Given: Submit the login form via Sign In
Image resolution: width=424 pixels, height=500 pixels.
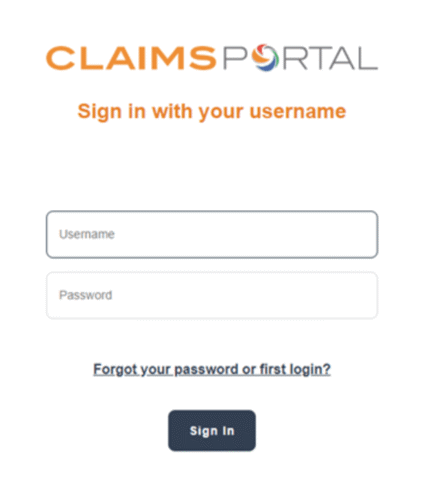Looking at the screenshot, I should pos(212,431).
